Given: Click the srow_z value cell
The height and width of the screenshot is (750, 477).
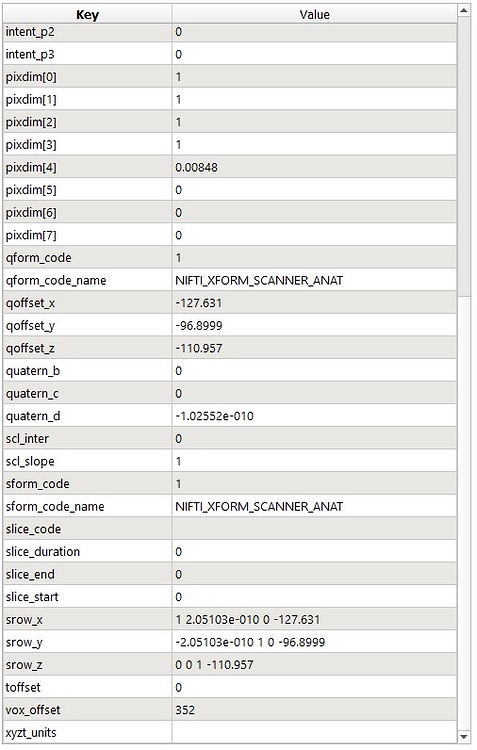Looking at the screenshot, I should pyautogui.click(x=314, y=665).
